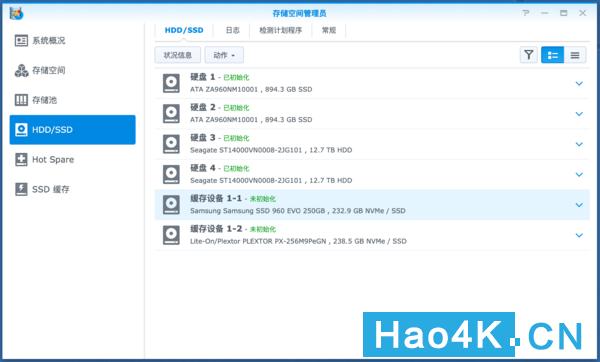
Task: Expand 缓存设备 1-2 details chevron
Action: point(579,235)
